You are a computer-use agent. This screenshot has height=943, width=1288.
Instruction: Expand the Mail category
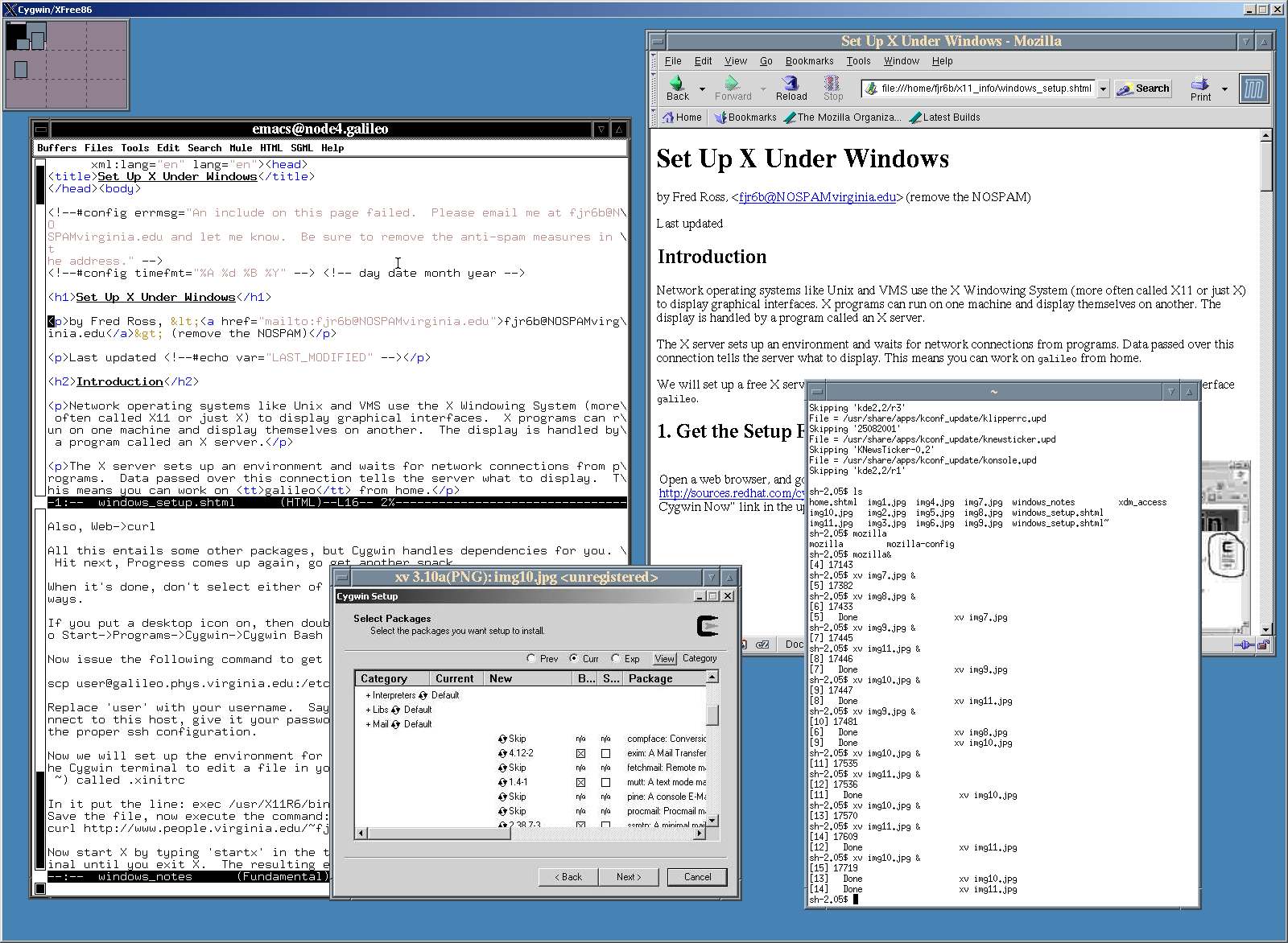click(368, 724)
